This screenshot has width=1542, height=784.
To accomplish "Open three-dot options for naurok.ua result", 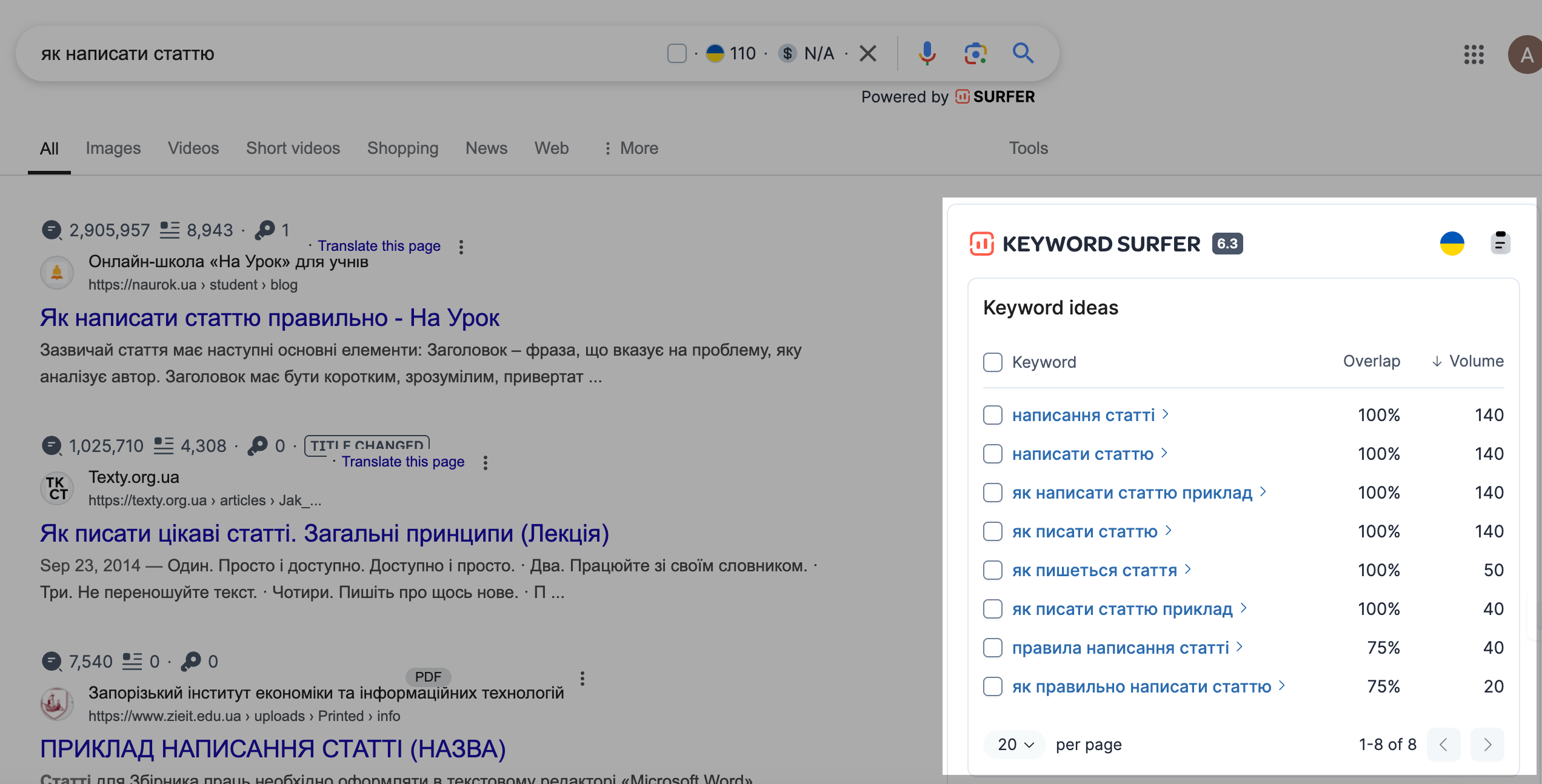I will pyautogui.click(x=461, y=247).
